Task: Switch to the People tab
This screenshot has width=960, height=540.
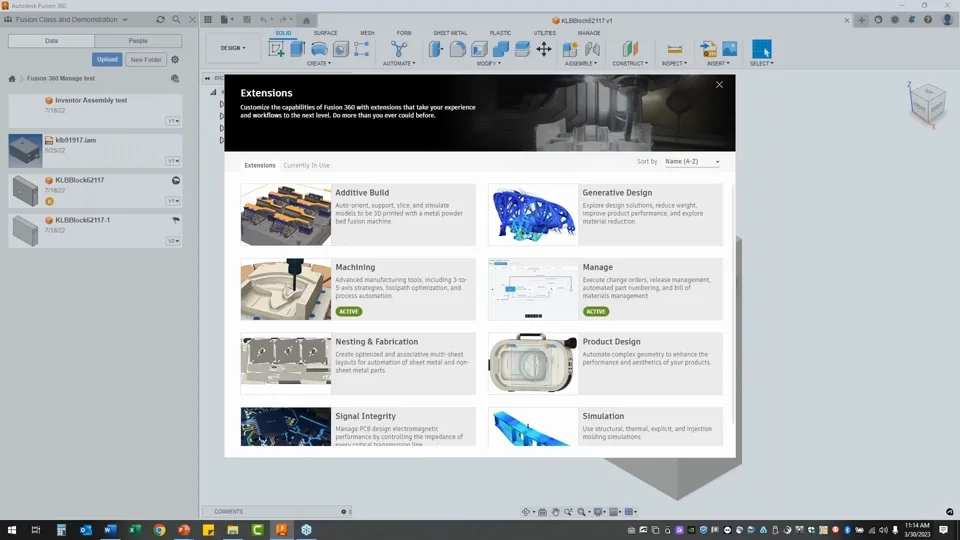Action: pyautogui.click(x=138, y=41)
